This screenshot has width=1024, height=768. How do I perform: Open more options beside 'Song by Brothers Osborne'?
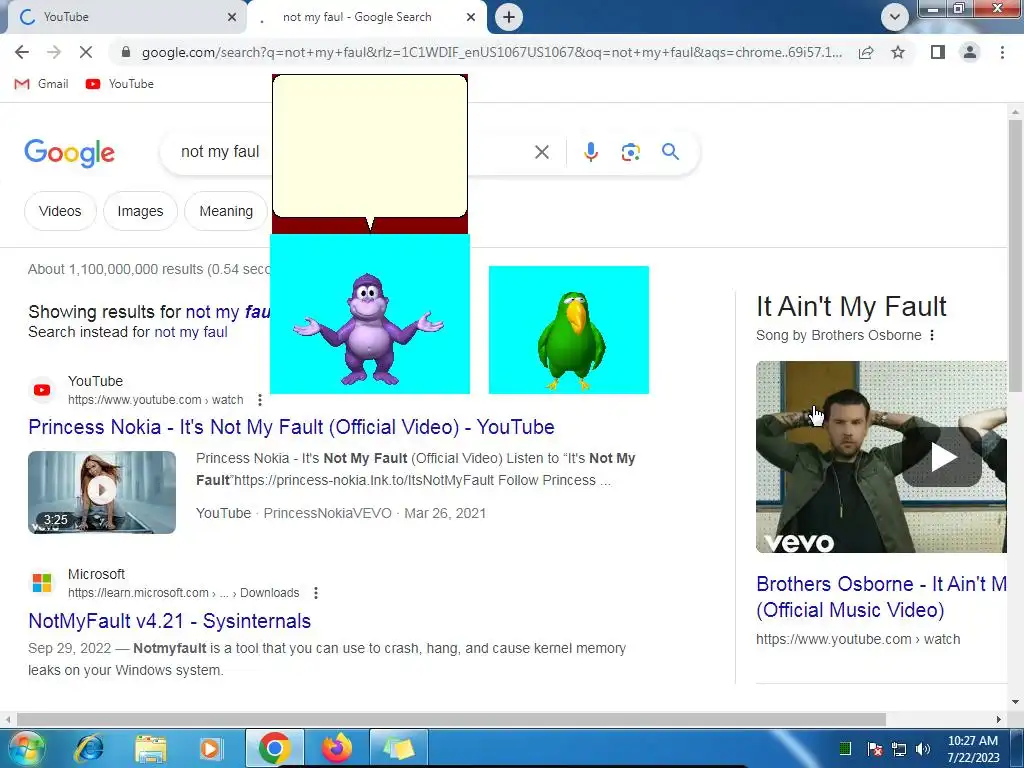coord(932,335)
